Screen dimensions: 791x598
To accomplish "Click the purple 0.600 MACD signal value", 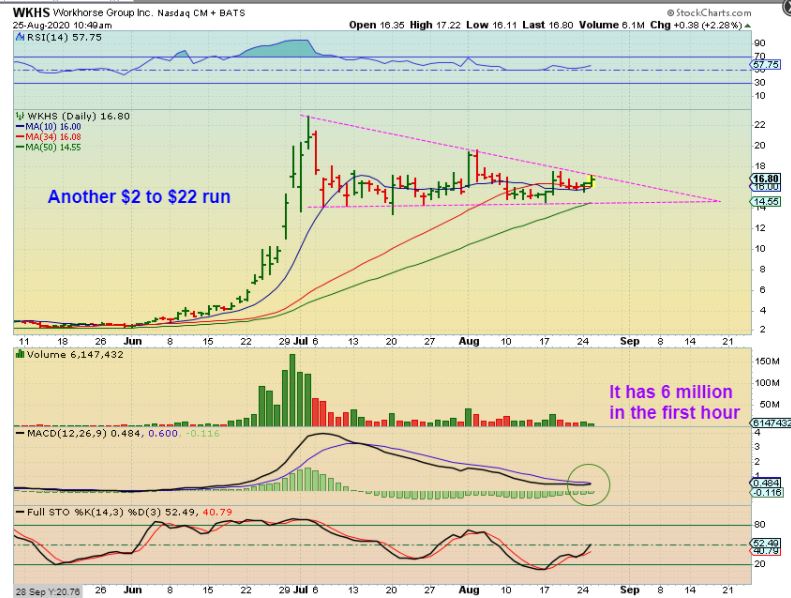I will pos(163,433).
